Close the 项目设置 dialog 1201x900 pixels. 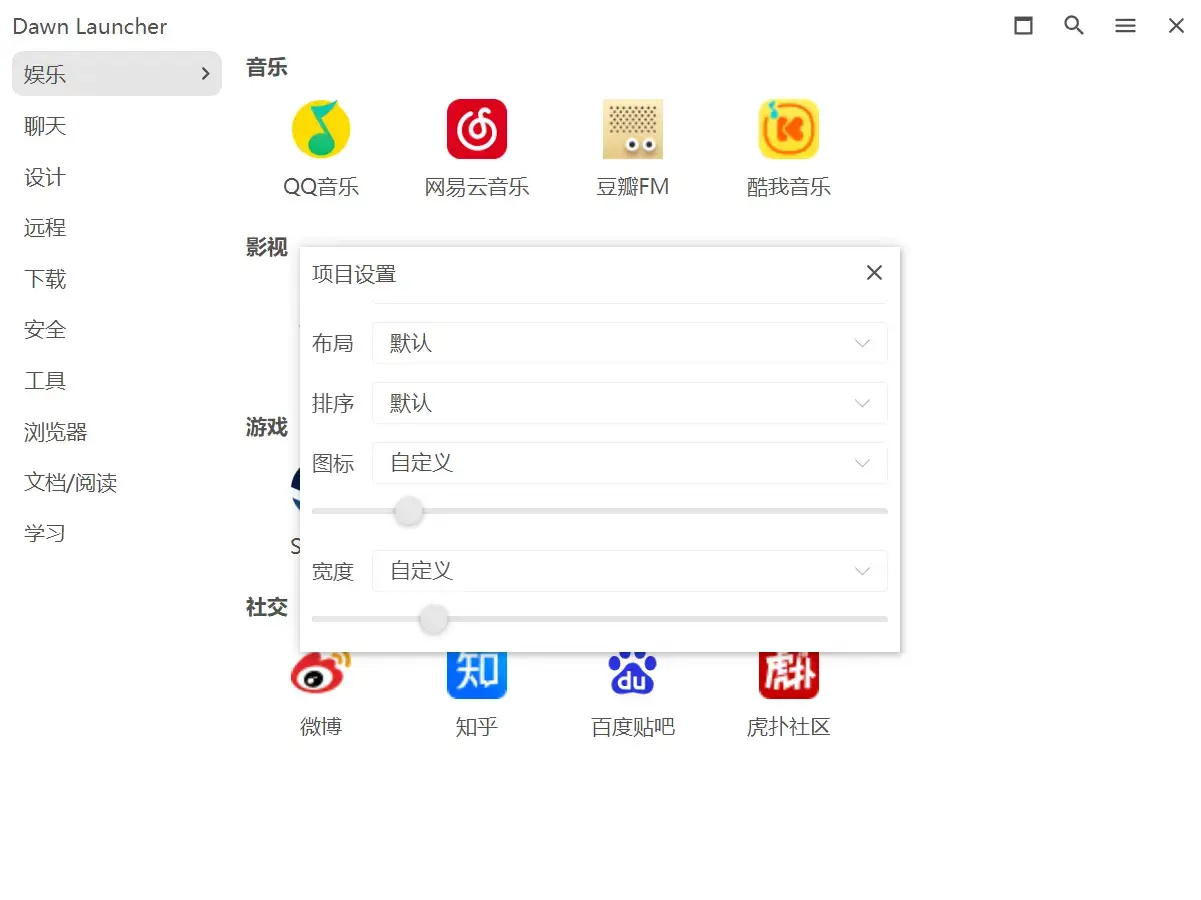click(x=874, y=273)
